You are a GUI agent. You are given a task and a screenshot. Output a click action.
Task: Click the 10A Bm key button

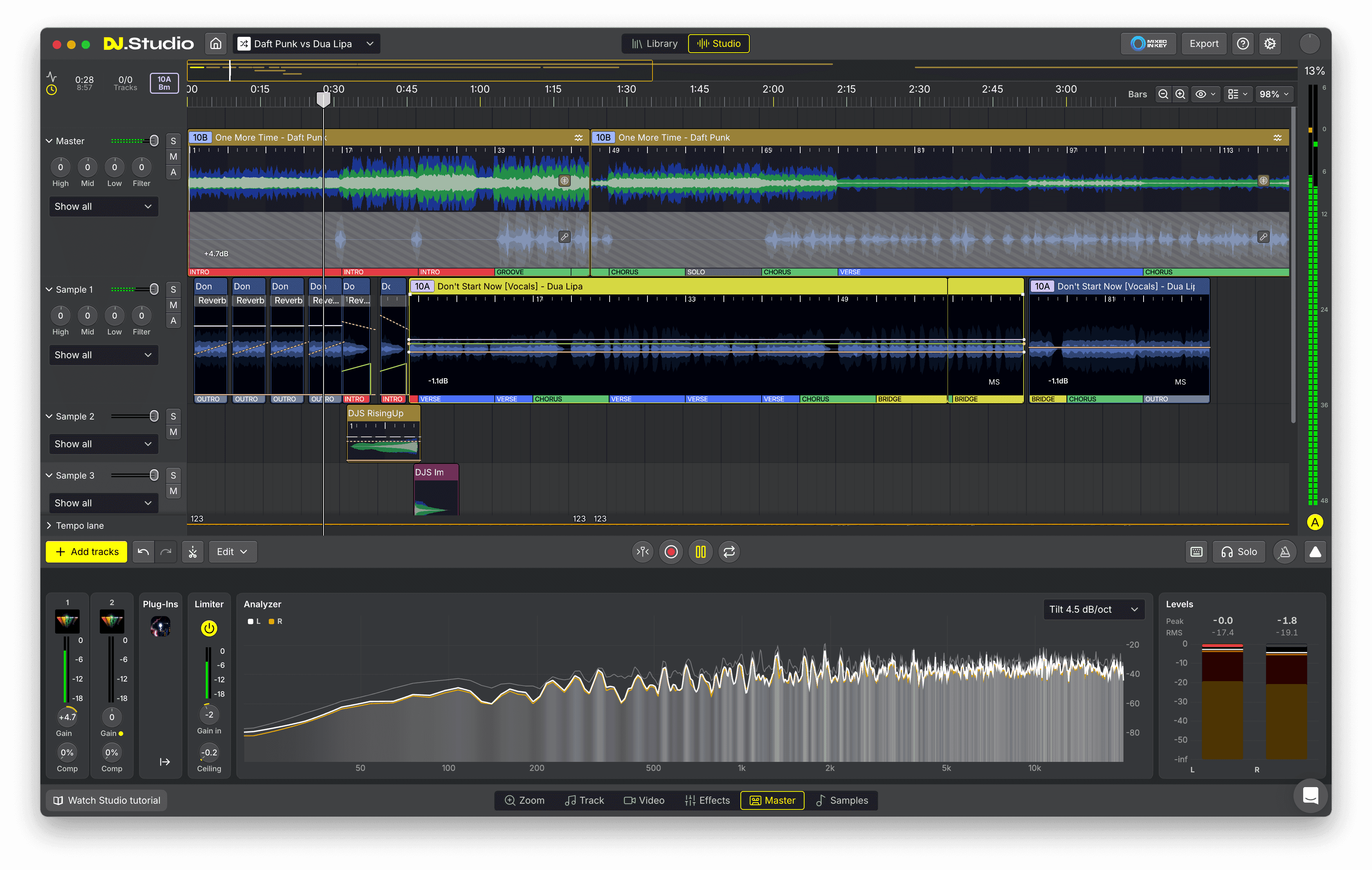[164, 83]
